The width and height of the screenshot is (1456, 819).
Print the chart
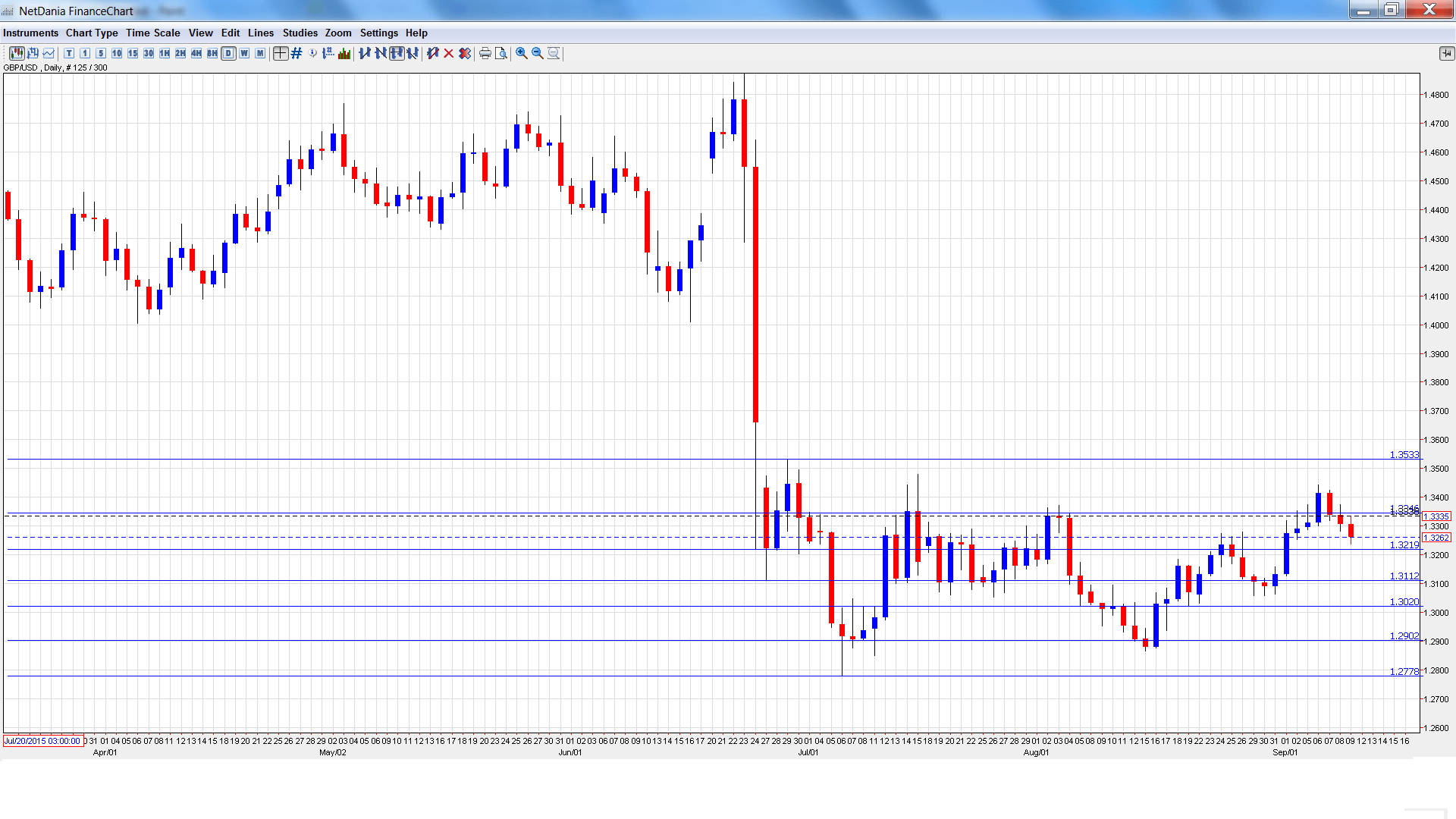[x=485, y=53]
